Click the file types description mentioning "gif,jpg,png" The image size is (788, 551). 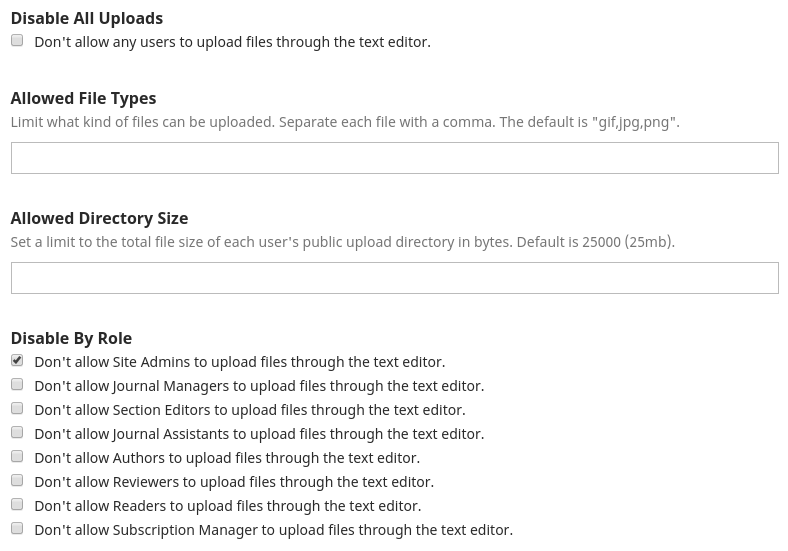(x=344, y=122)
